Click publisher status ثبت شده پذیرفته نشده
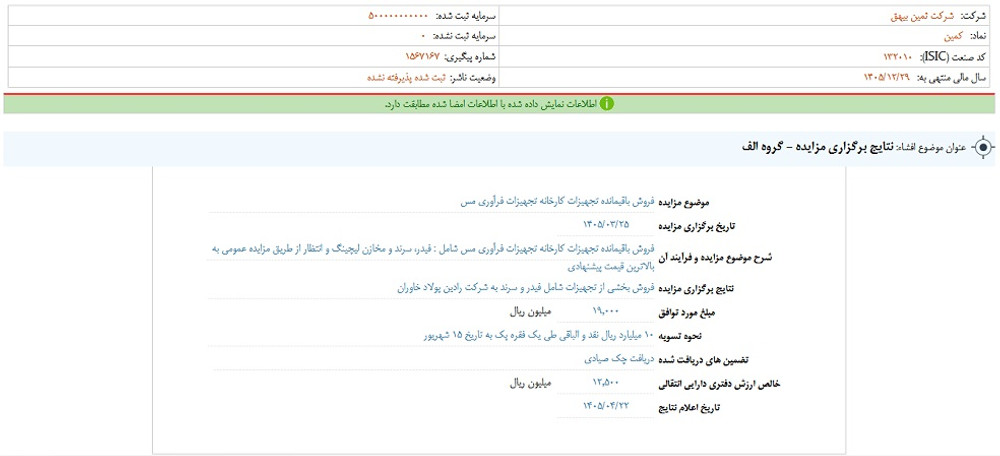Image resolution: width=1000 pixels, height=456 pixels. click(406, 77)
